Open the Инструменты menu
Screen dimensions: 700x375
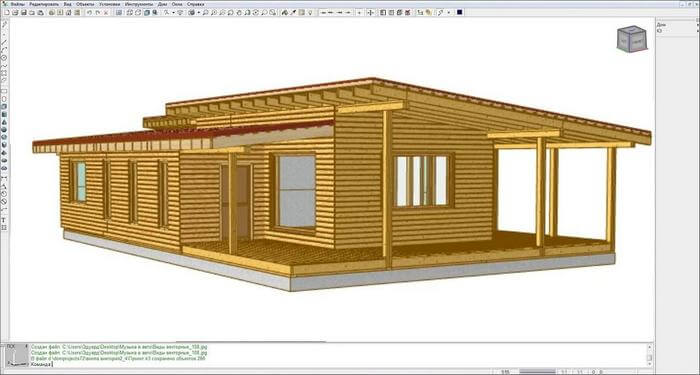(x=139, y=4)
